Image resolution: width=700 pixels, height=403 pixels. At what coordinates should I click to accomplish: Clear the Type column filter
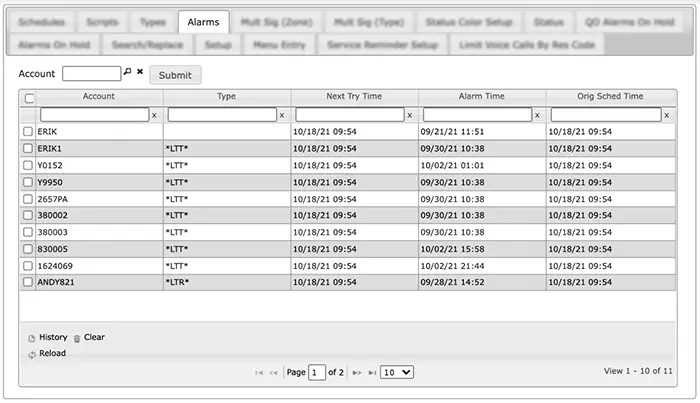point(282,116)
